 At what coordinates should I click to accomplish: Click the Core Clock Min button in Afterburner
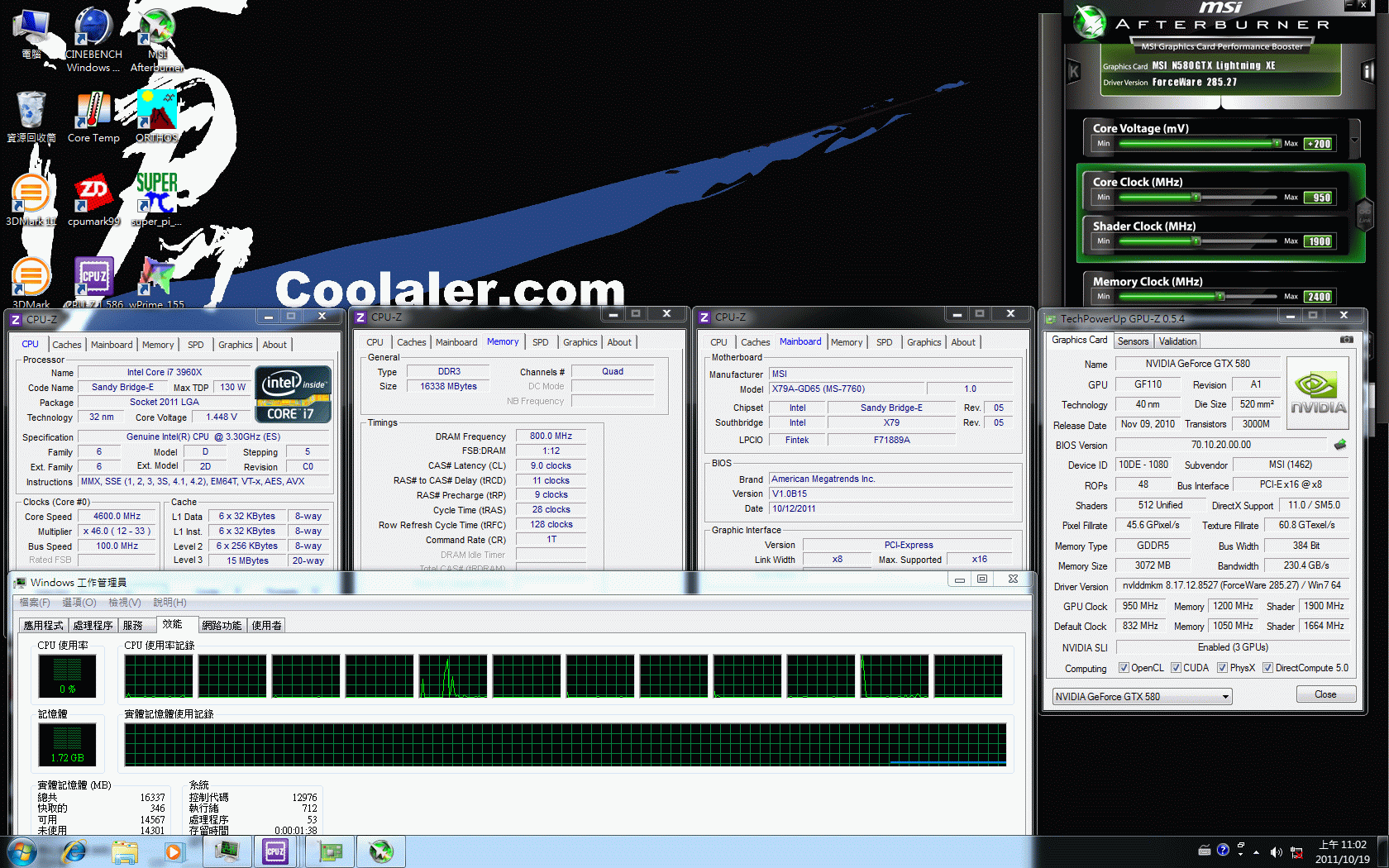1103,198
